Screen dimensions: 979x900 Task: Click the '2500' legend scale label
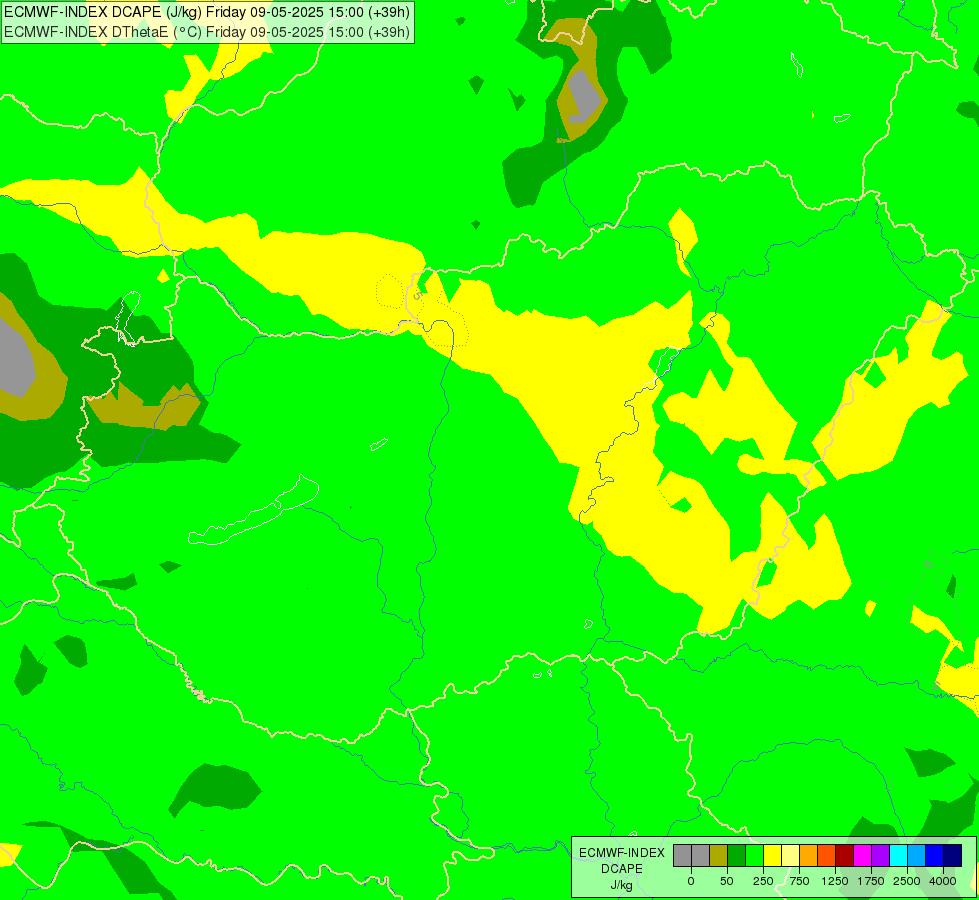[907, 881]
